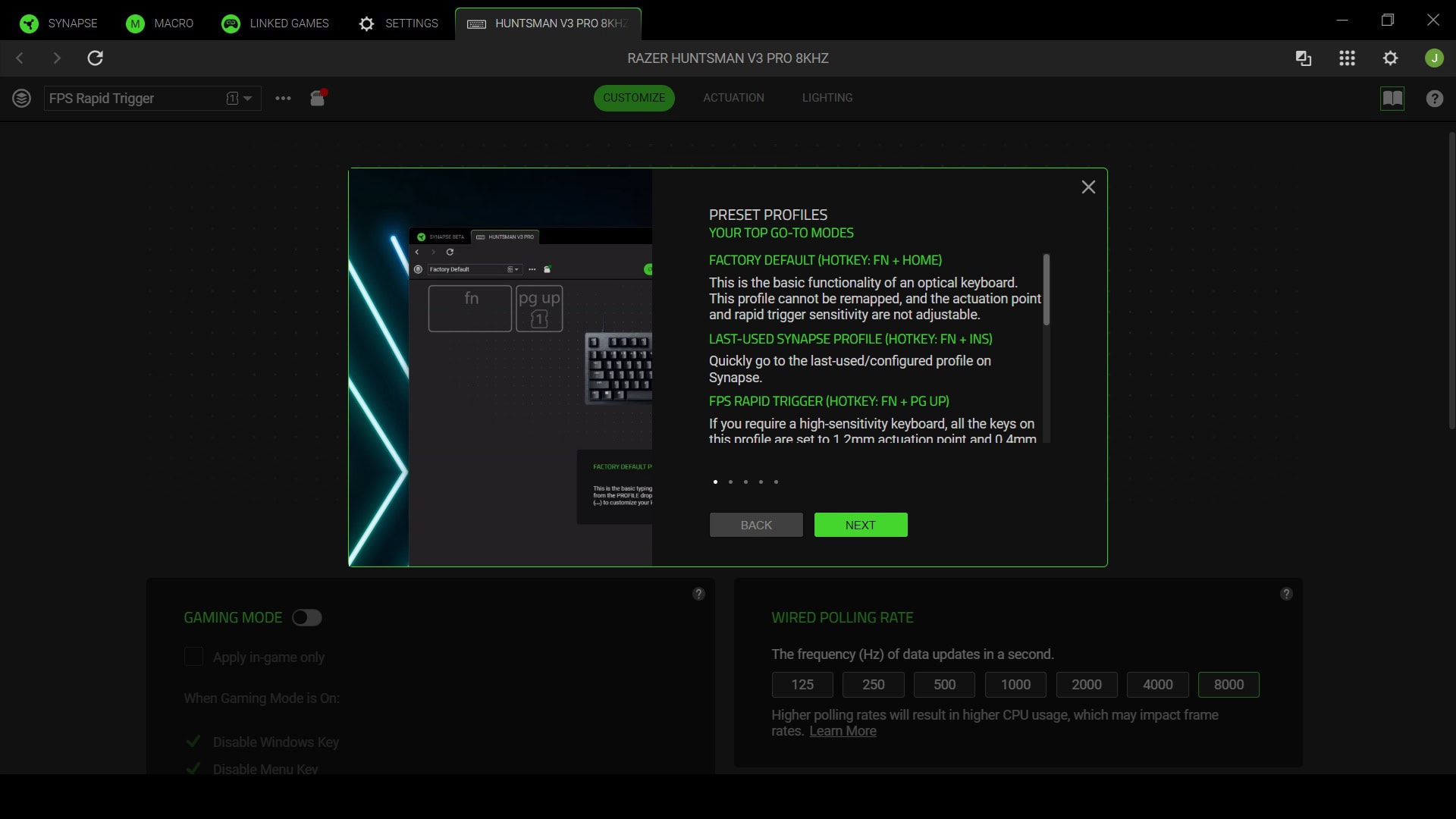Screen dimensions: 1456x819
Task: Open Synapse settings gear icon
Action: [x=1390, y=58]
